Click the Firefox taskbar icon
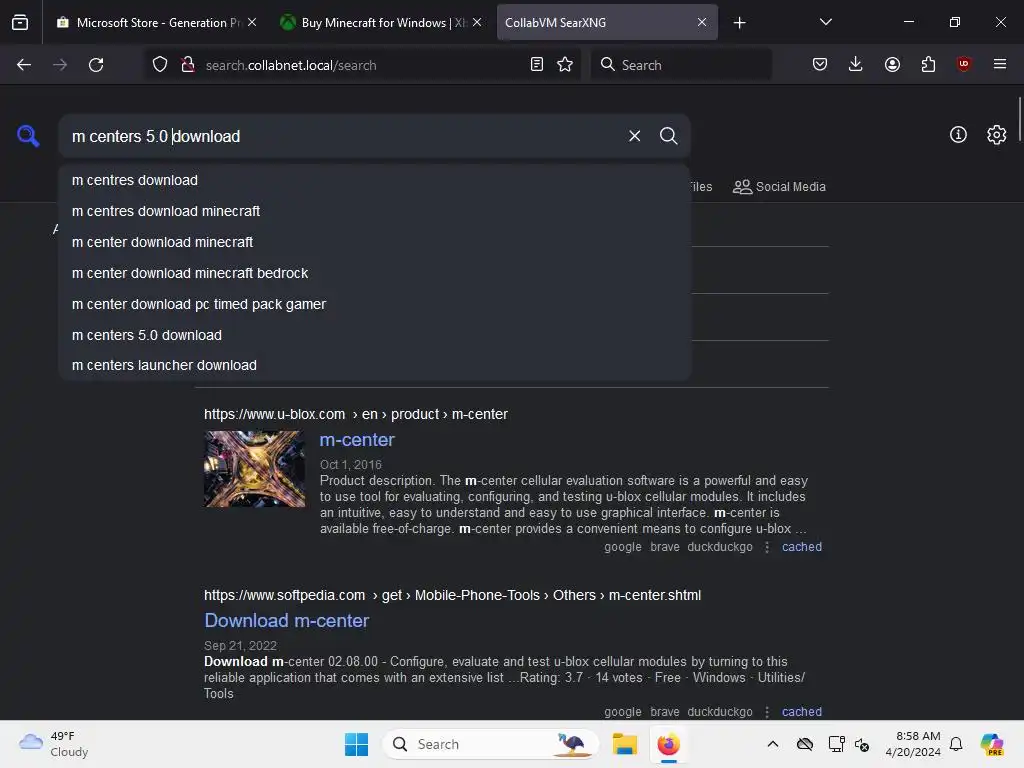Screen dimensions: 1024x768 point(668,744)
